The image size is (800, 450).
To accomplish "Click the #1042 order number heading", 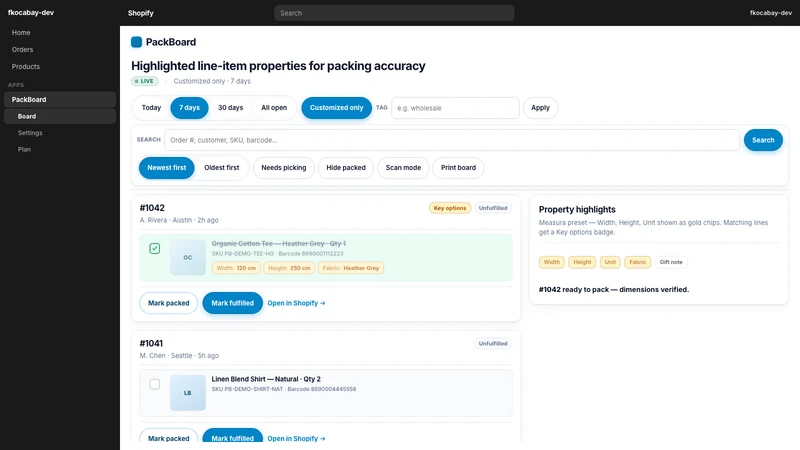I will click(152, 208).
